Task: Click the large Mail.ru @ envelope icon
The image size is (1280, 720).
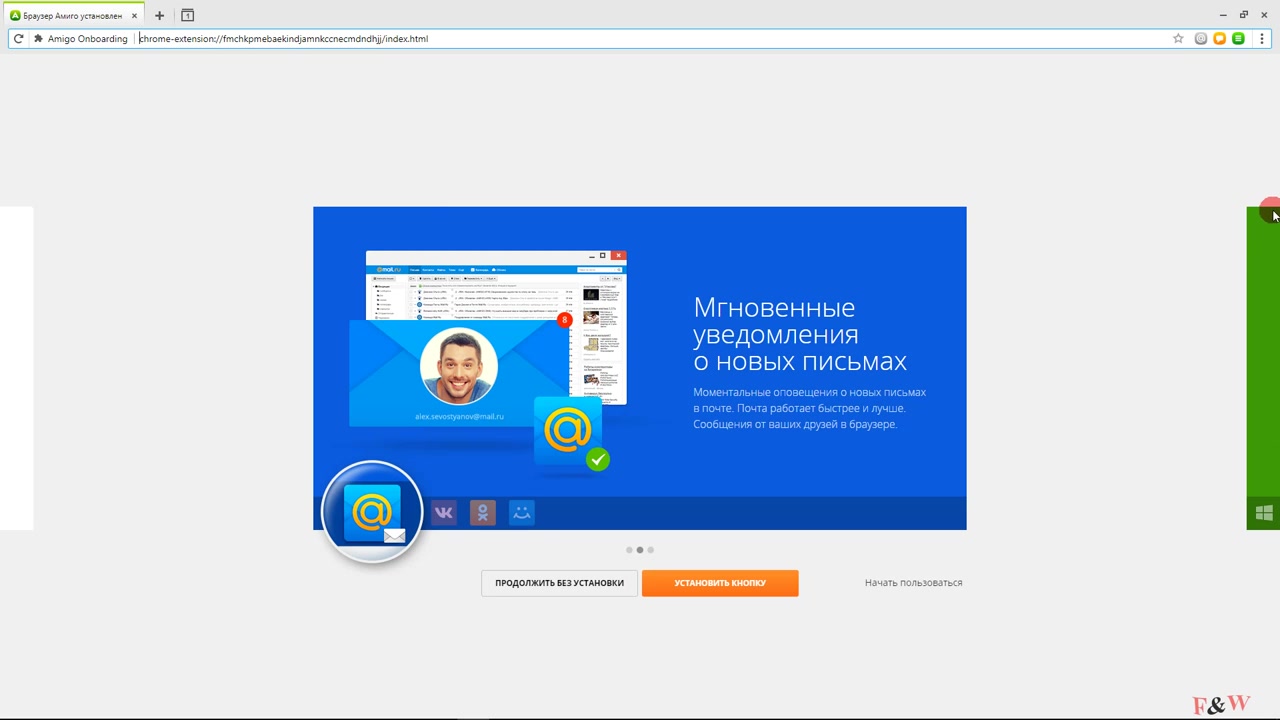Action: [x=372, y=512]
